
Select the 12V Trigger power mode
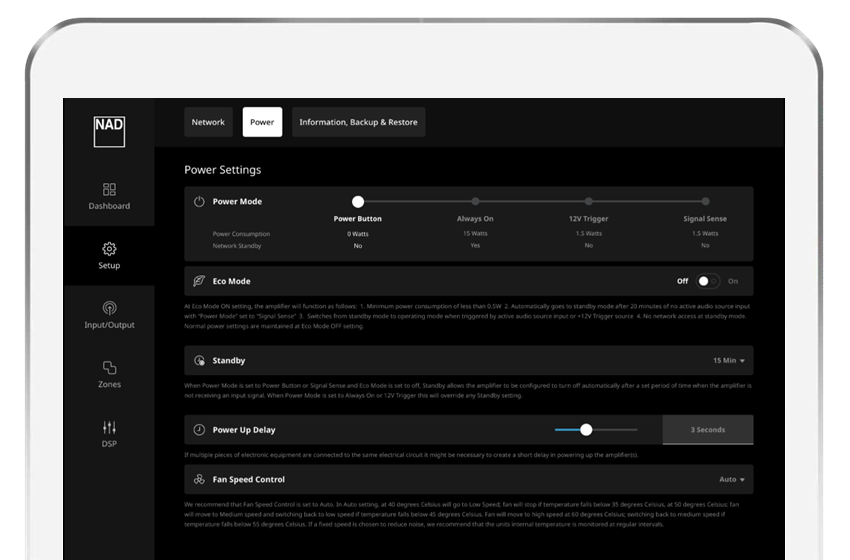point(588,202)
